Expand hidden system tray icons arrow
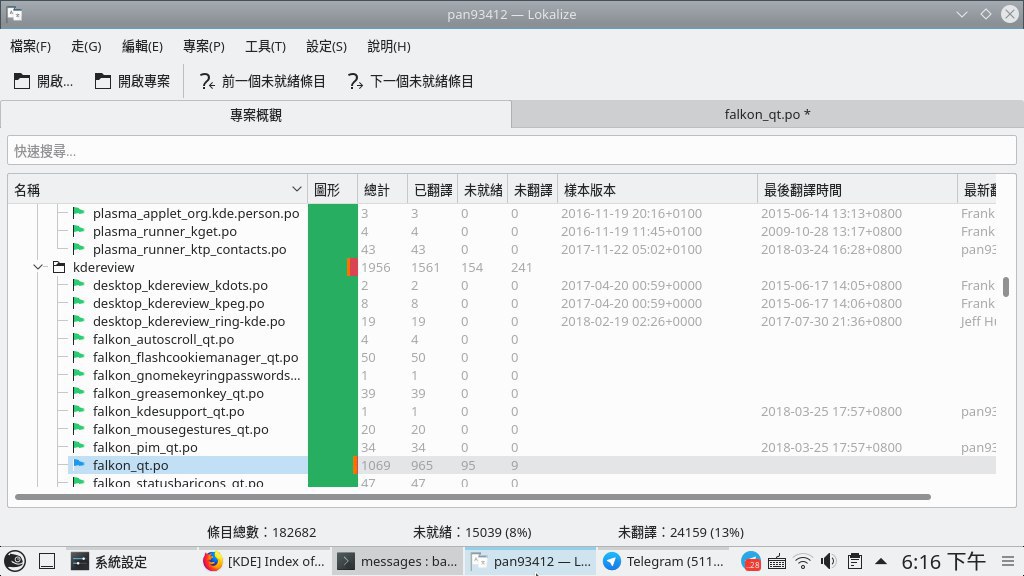This screenshot has height=576, width=1024. 880,561
